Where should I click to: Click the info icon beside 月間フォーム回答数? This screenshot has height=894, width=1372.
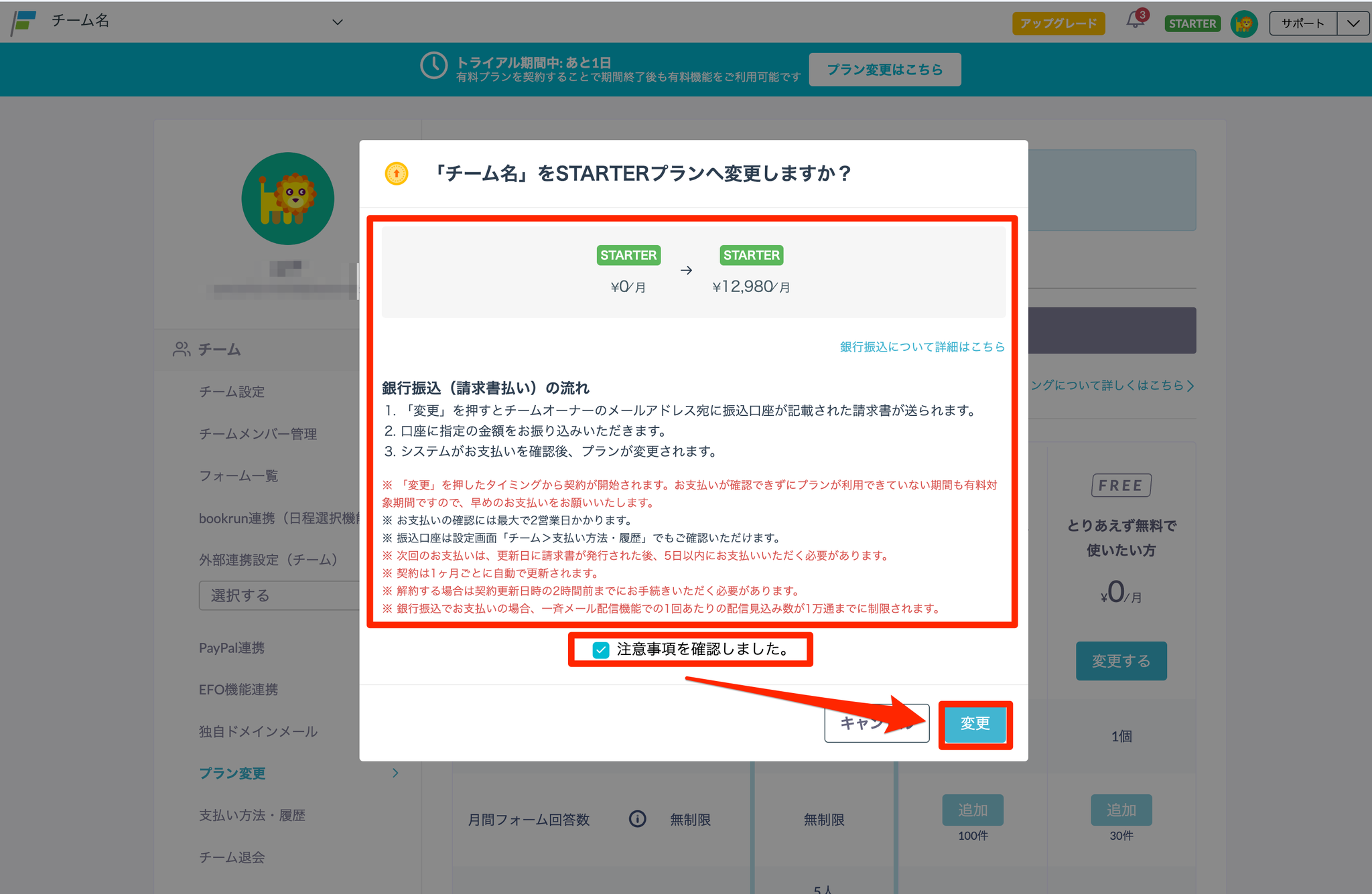pos(637,818)
